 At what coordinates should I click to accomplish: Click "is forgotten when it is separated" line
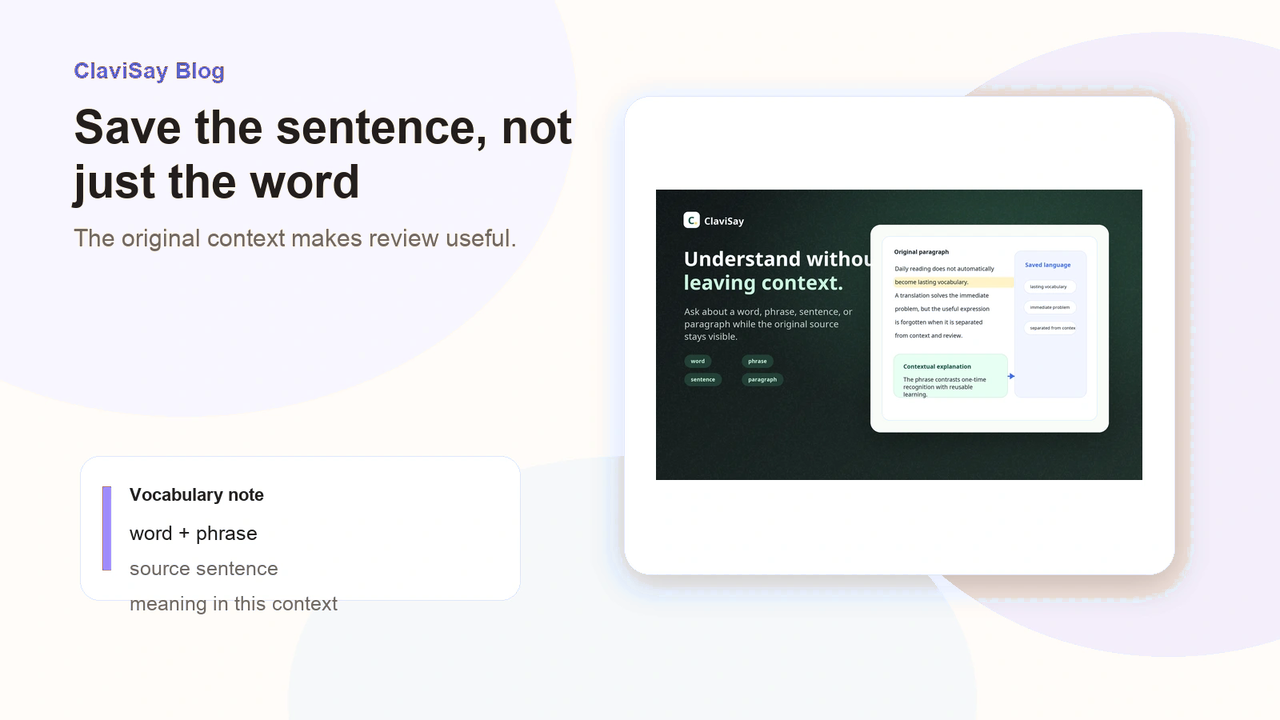(x=939, y=322)
